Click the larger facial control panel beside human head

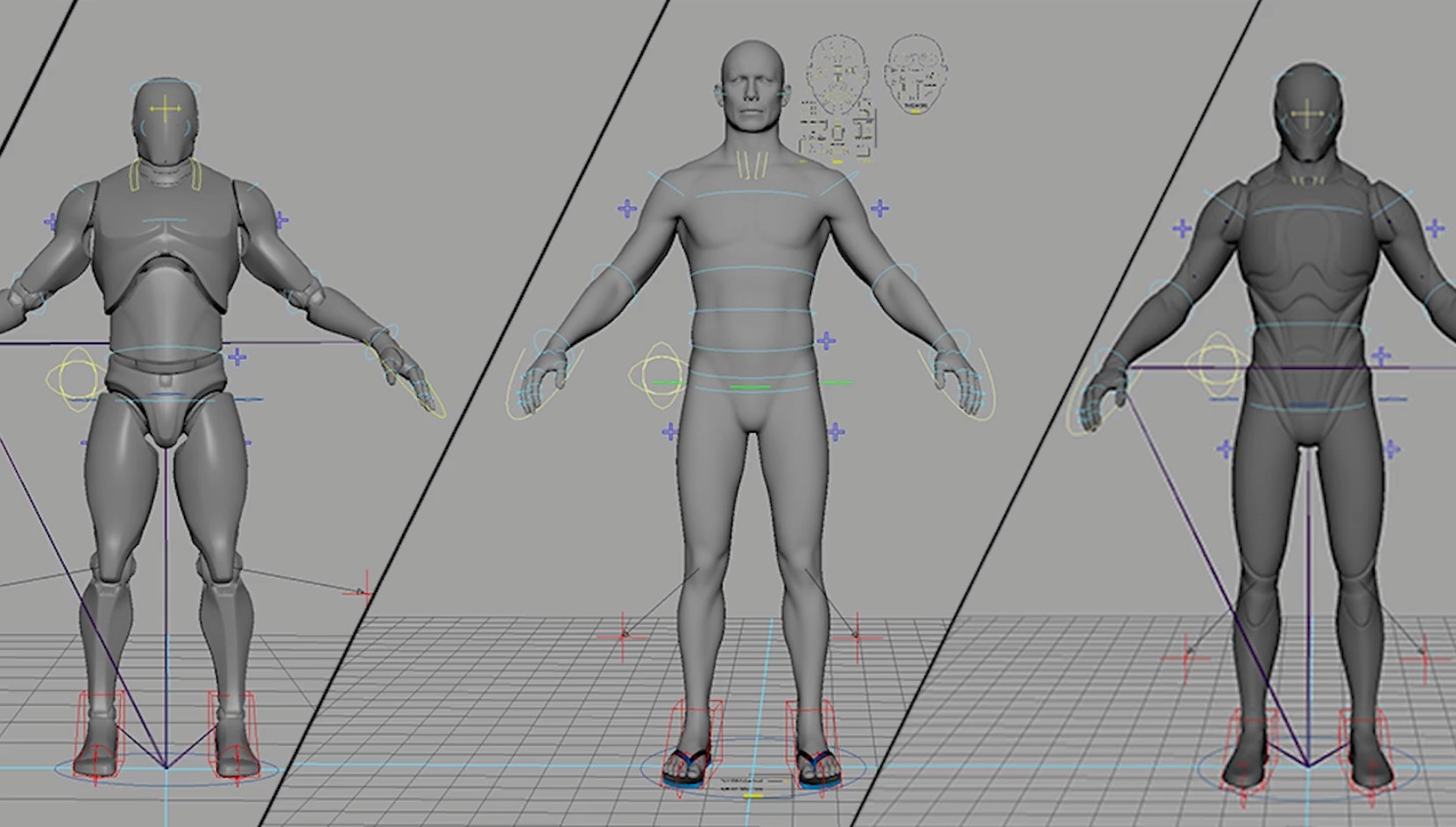838,98
